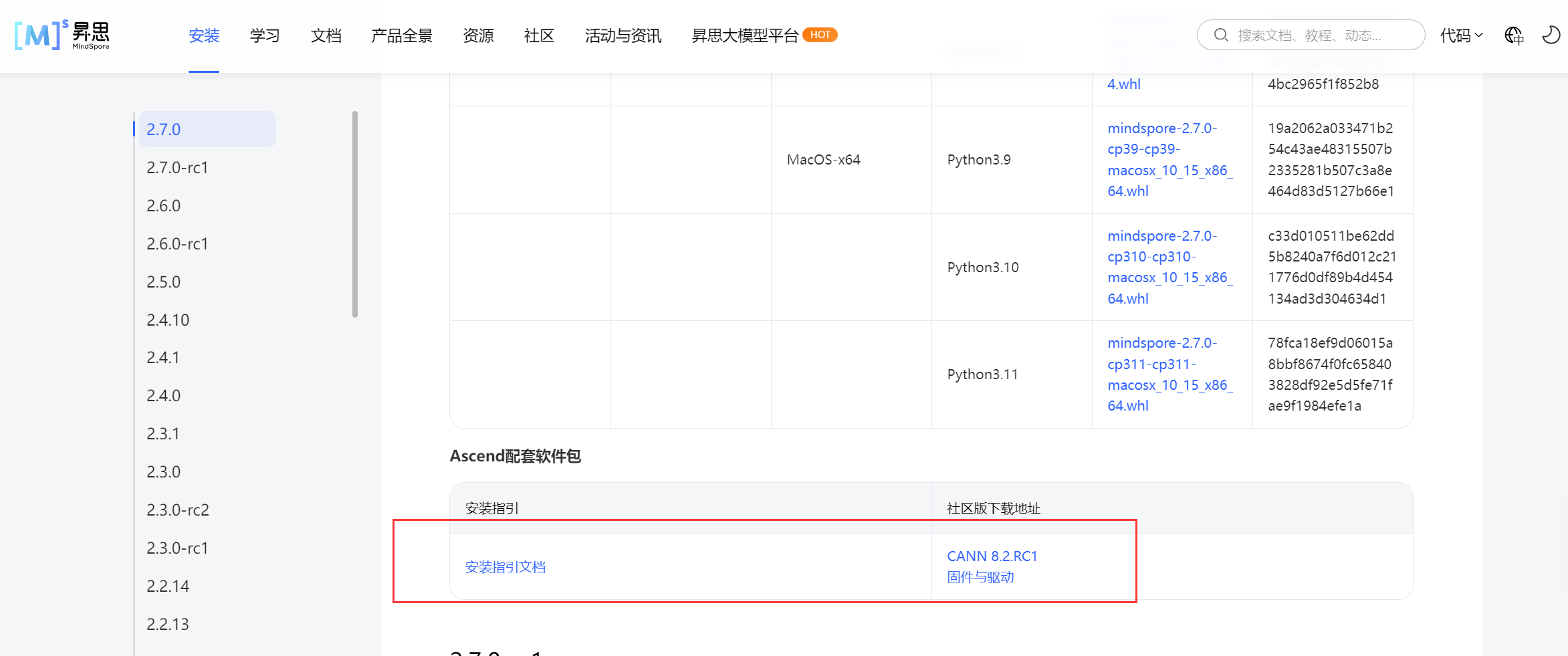Open the 活动与资讯 menu
The image size is (1568, 656).
(x=623, y=35)
